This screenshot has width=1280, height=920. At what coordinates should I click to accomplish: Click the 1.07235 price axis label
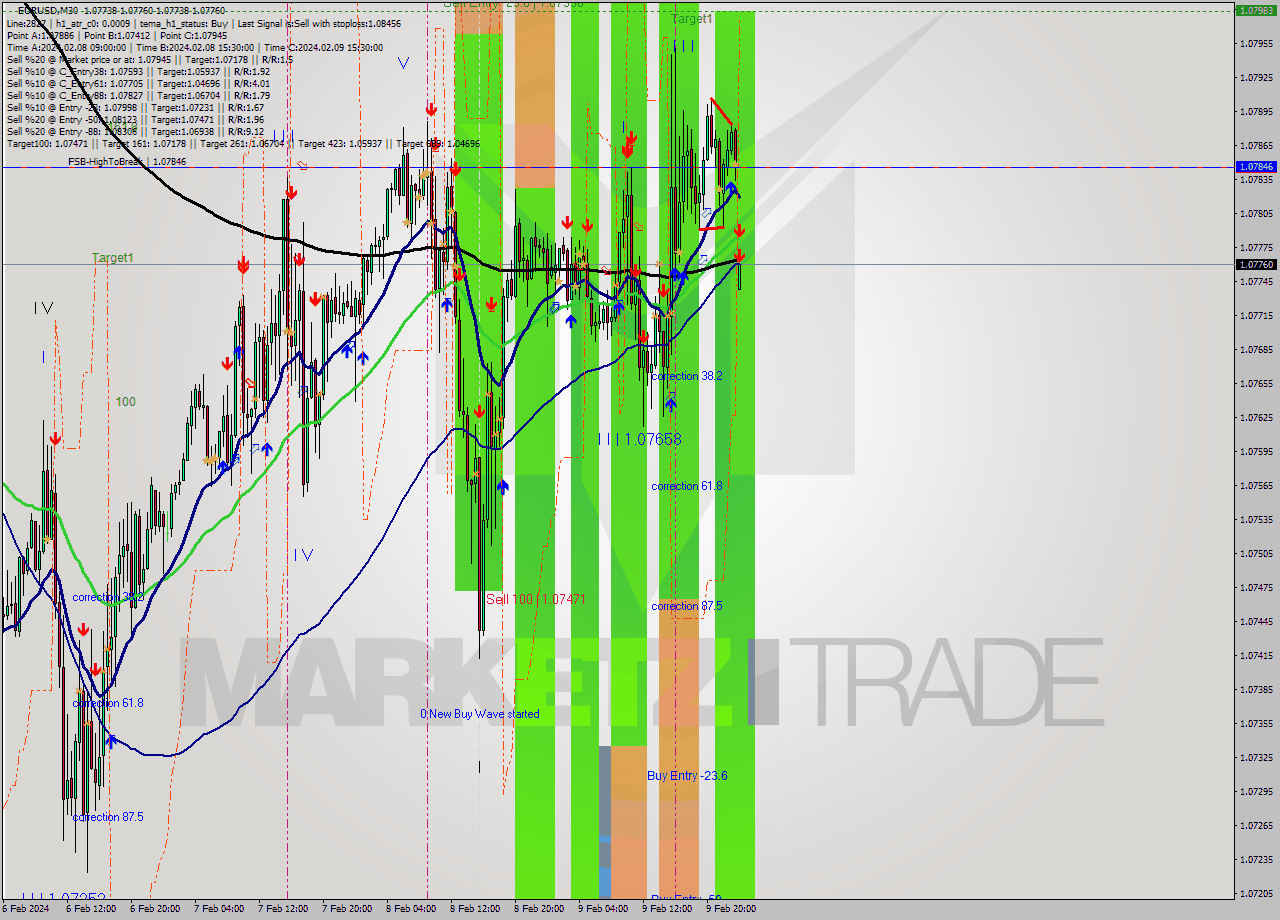coord(1256,859)
